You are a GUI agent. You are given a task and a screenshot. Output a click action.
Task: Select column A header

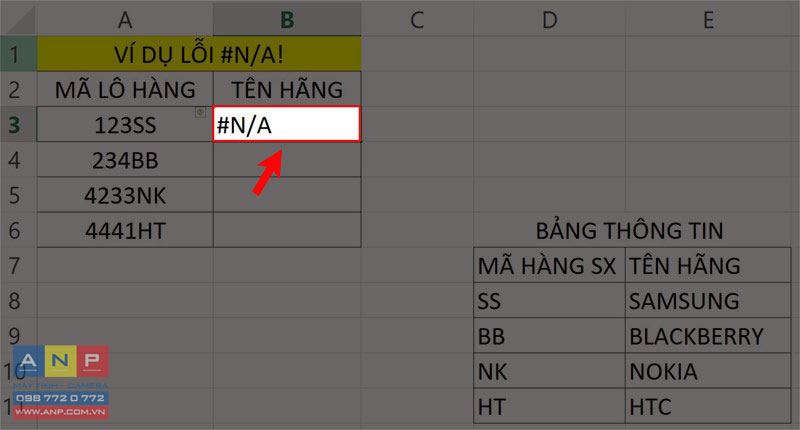(x=125, y=19)
